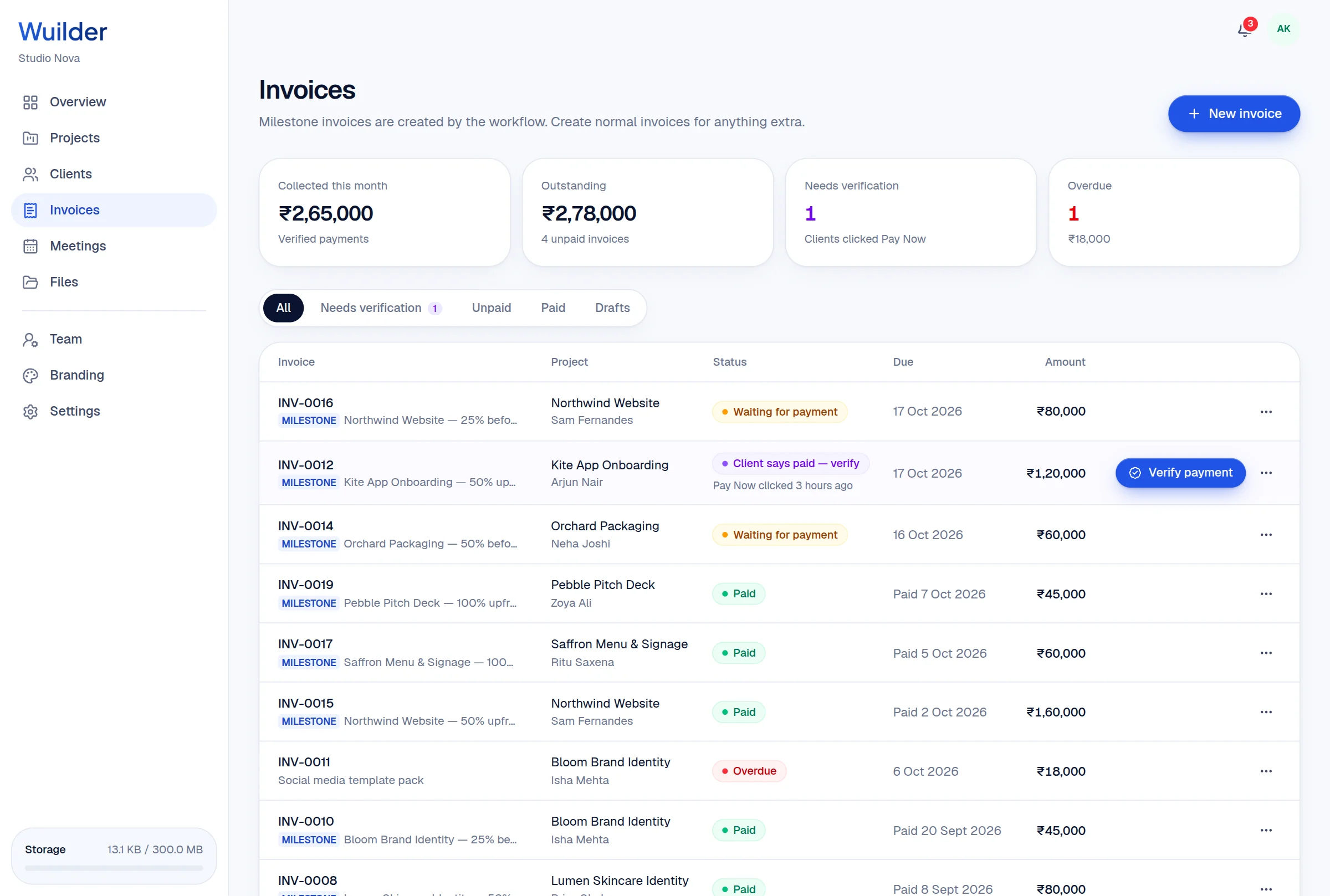This screenshot has width=1330, height=896.
Task: Click the Invoice column header
Action: 296,362
